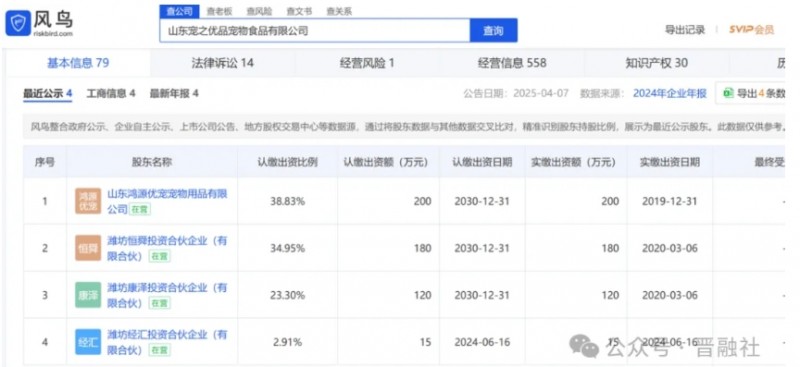Click 在营 tag of 潍坊康泽

pyautogui.click(x=159, y=303)
